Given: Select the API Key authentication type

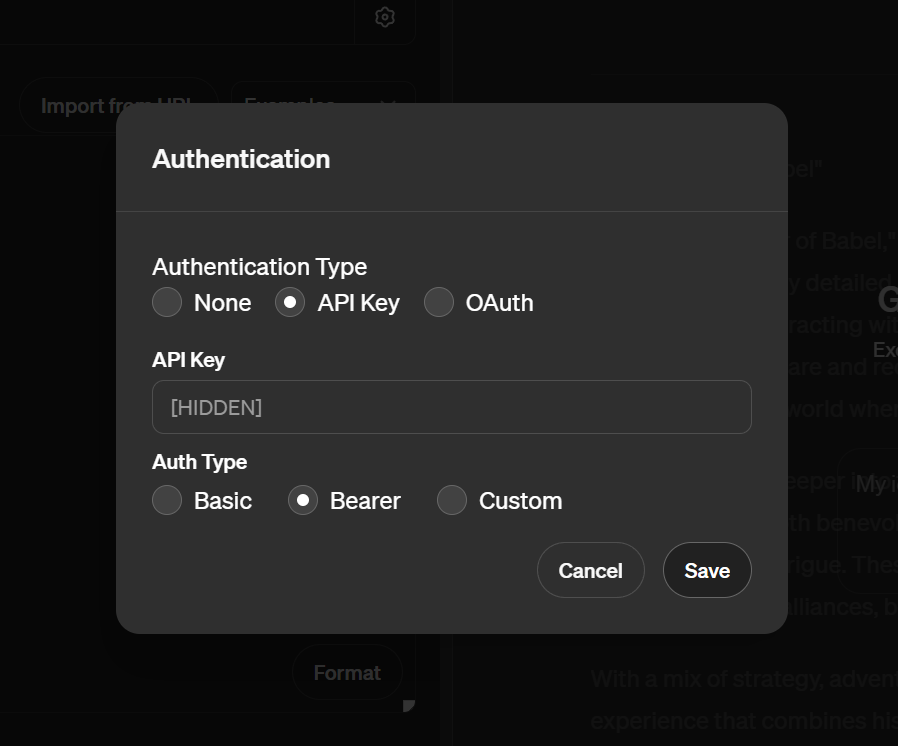Looking at the screenshot, I should point(289,302).
